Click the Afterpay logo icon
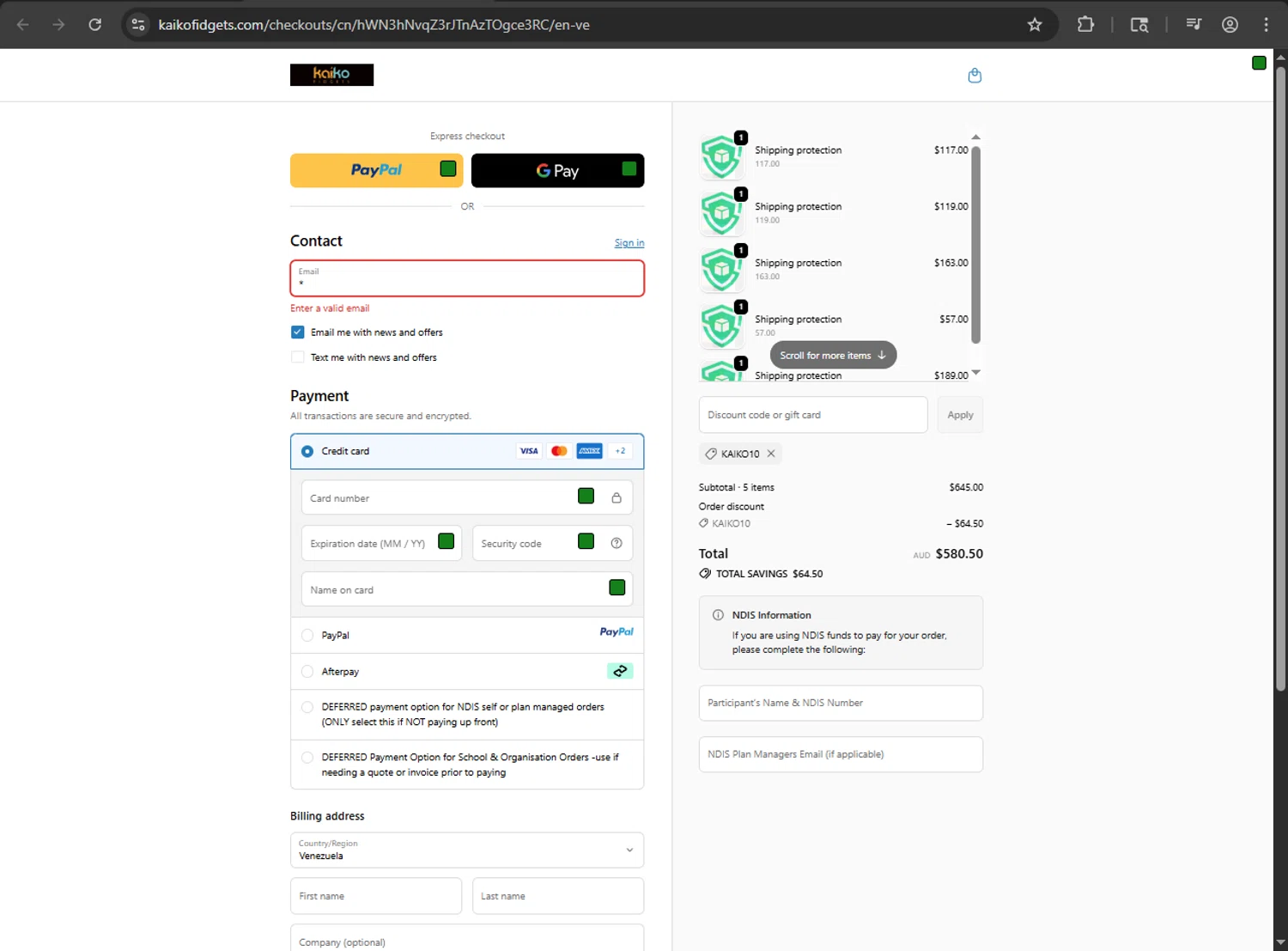The image size is (1288, 951). click(x=620, y=671)
